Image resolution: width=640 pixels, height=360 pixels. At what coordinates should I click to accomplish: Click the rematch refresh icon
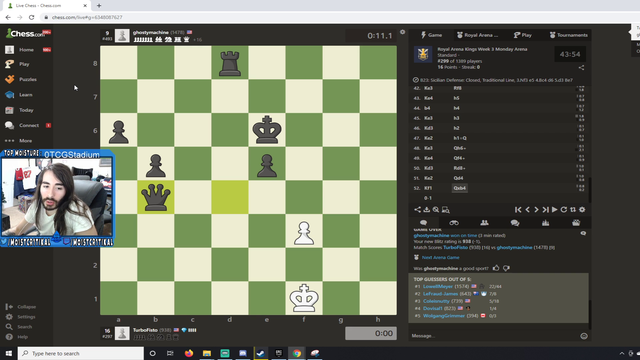pos(564,209)
